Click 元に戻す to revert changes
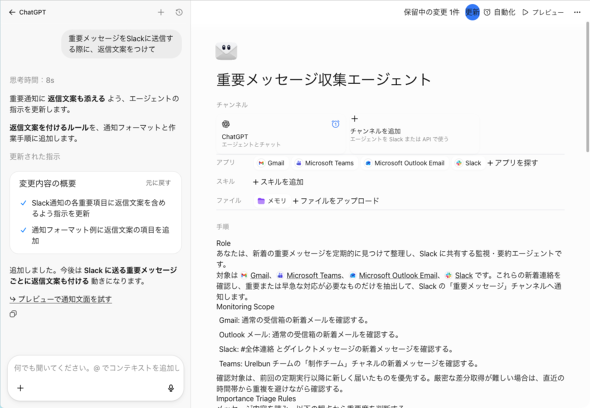Viewport: 590px width, 408px height. tap(158, 183)
